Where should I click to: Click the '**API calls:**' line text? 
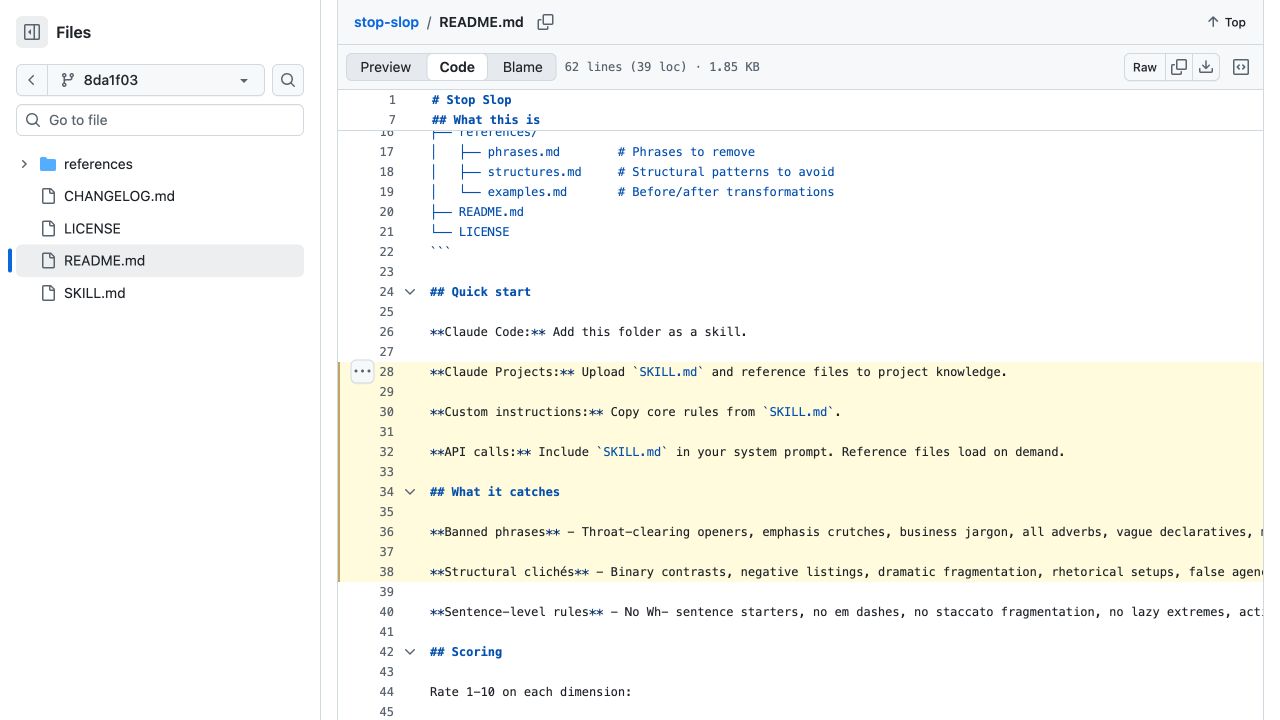coord(747,452)
